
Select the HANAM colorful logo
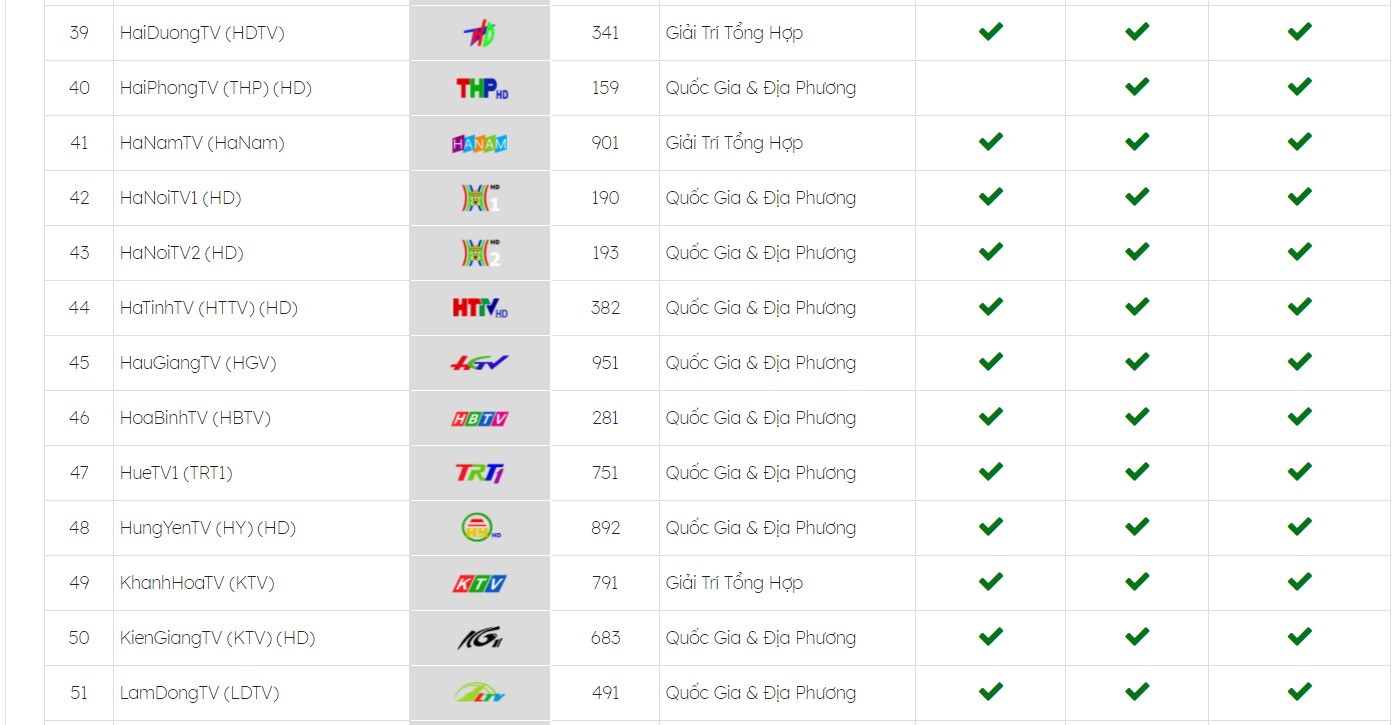pos(480,143)
